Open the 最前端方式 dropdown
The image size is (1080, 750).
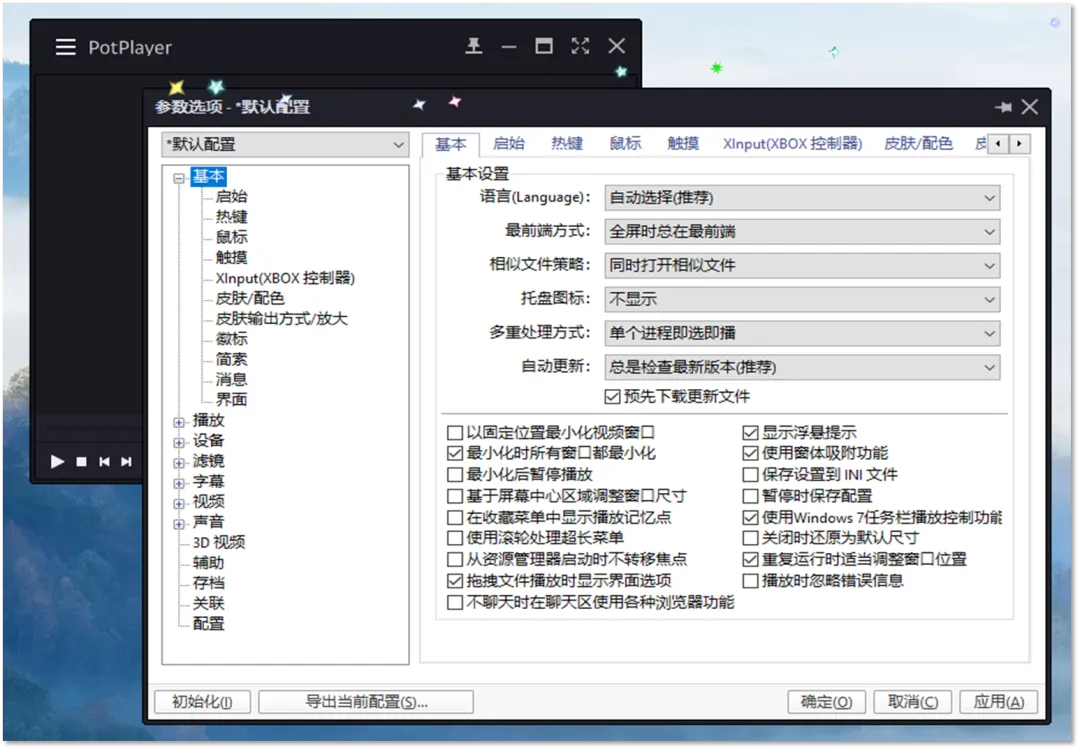(x=802, y=232)
